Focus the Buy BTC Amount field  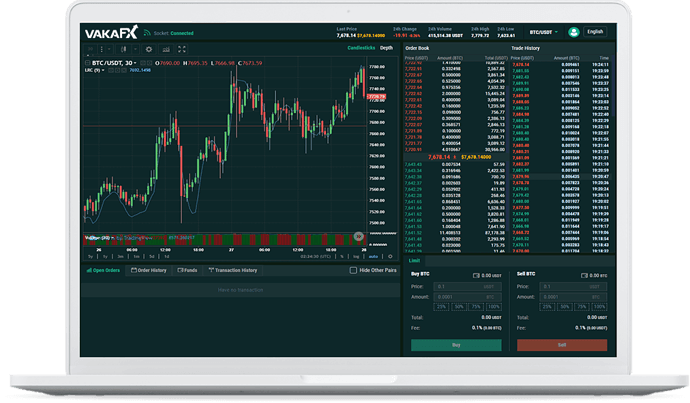pos(467,297)
